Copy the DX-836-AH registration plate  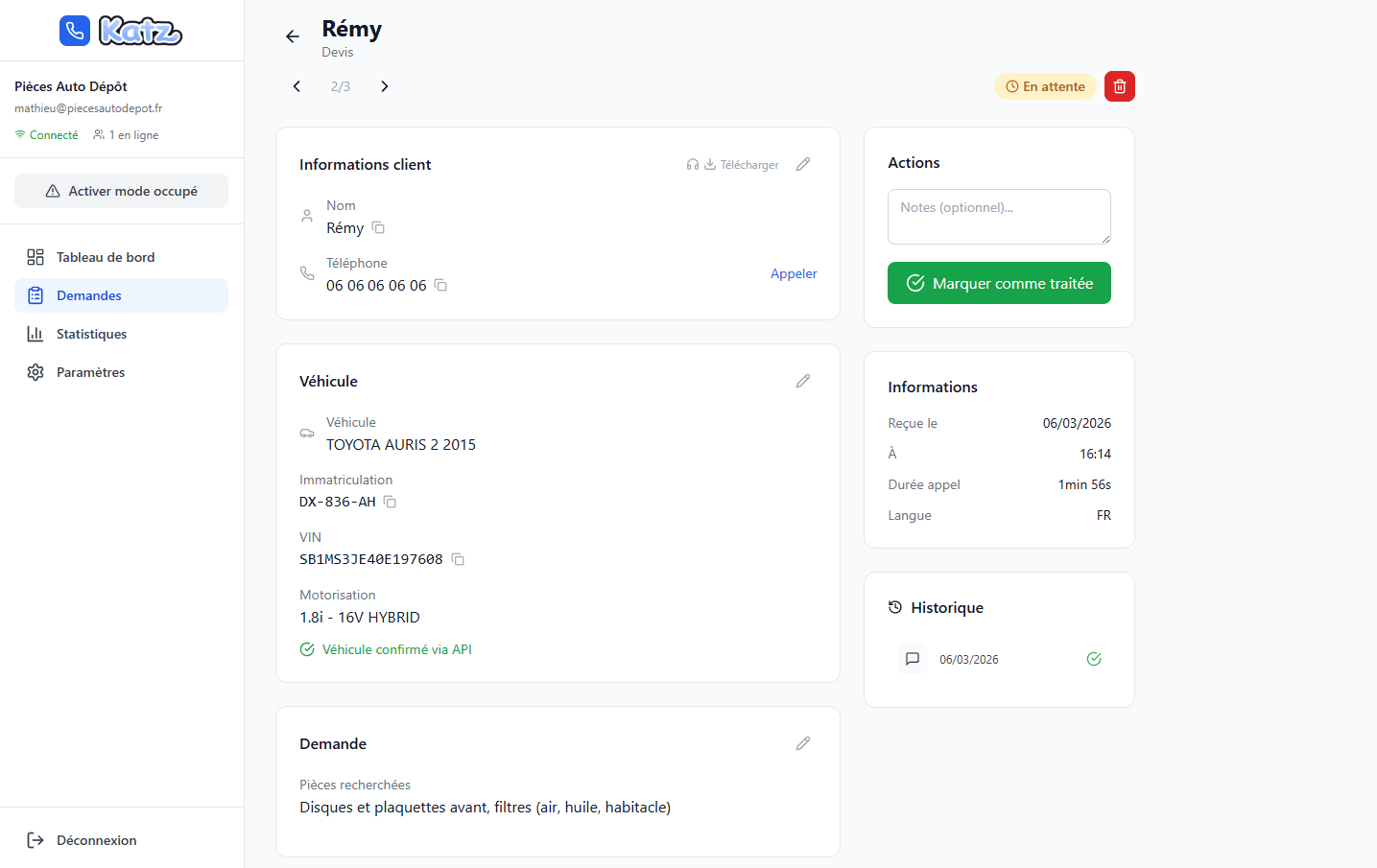[x=390, y=502]
